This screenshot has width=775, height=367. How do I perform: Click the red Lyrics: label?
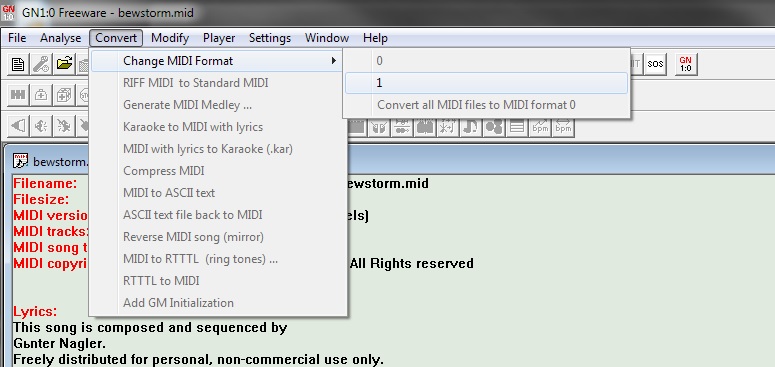[35, 312]
